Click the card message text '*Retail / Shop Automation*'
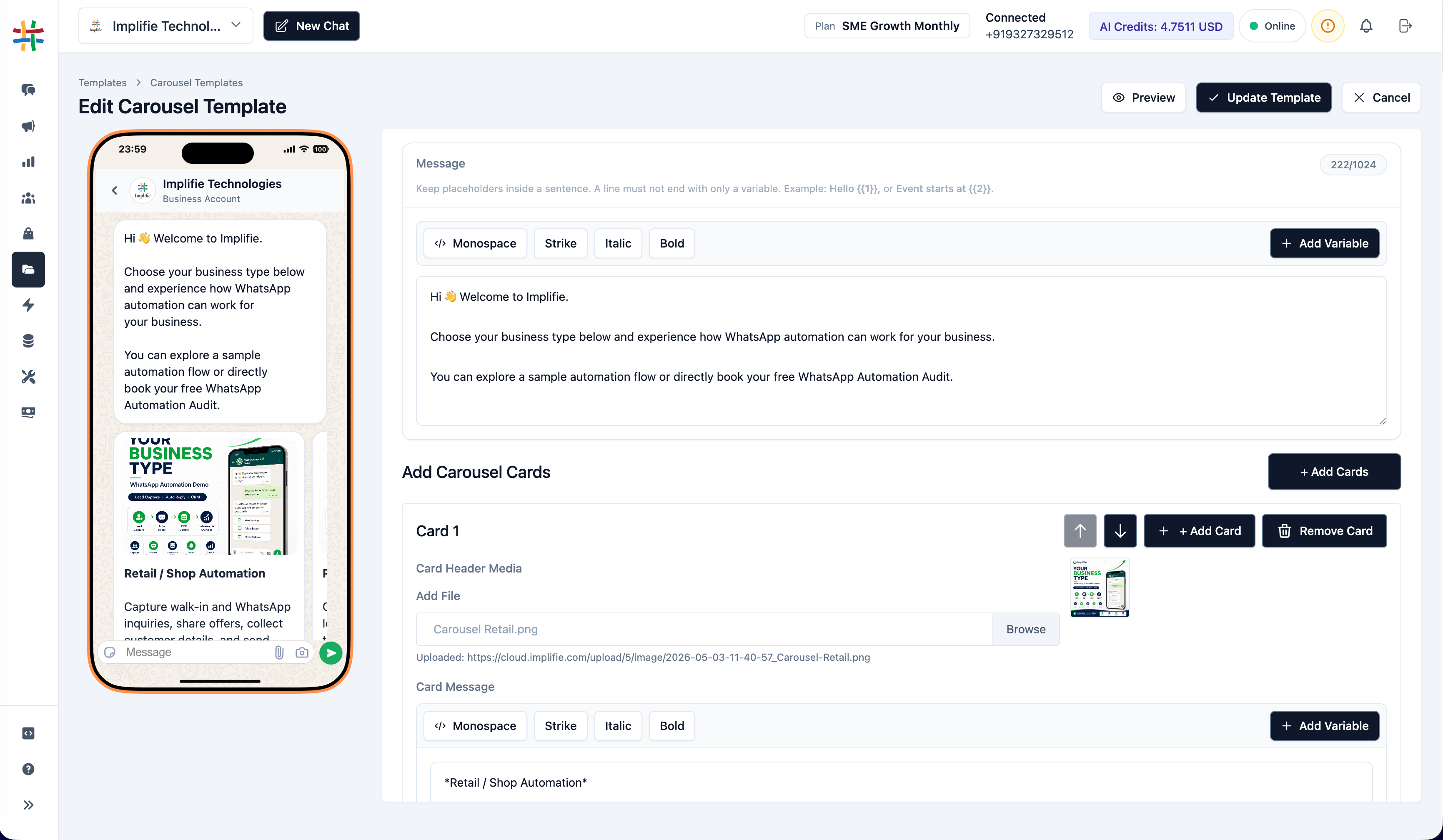 click(x=515, y=783)
